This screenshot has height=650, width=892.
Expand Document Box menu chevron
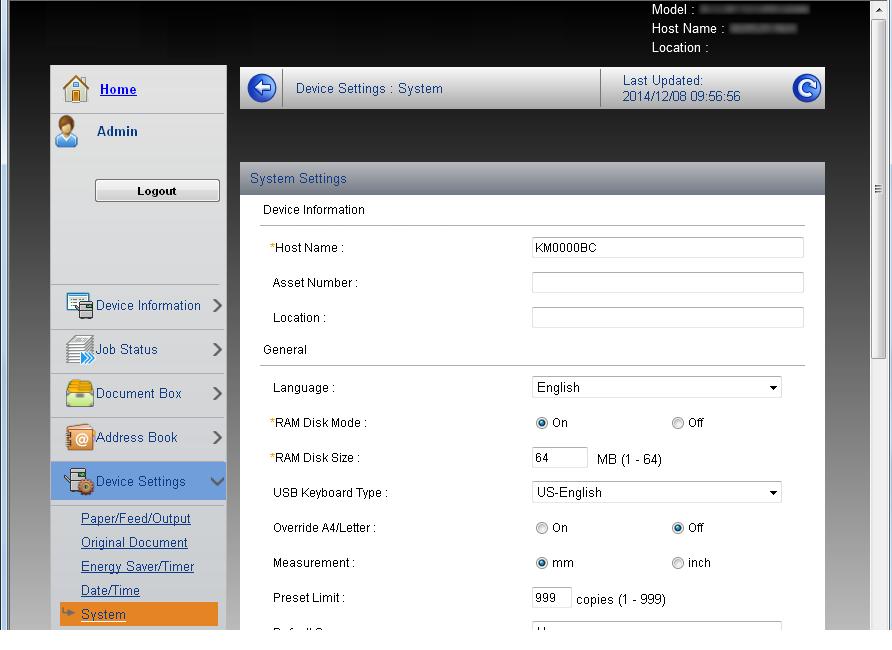(x=217, y=393)
